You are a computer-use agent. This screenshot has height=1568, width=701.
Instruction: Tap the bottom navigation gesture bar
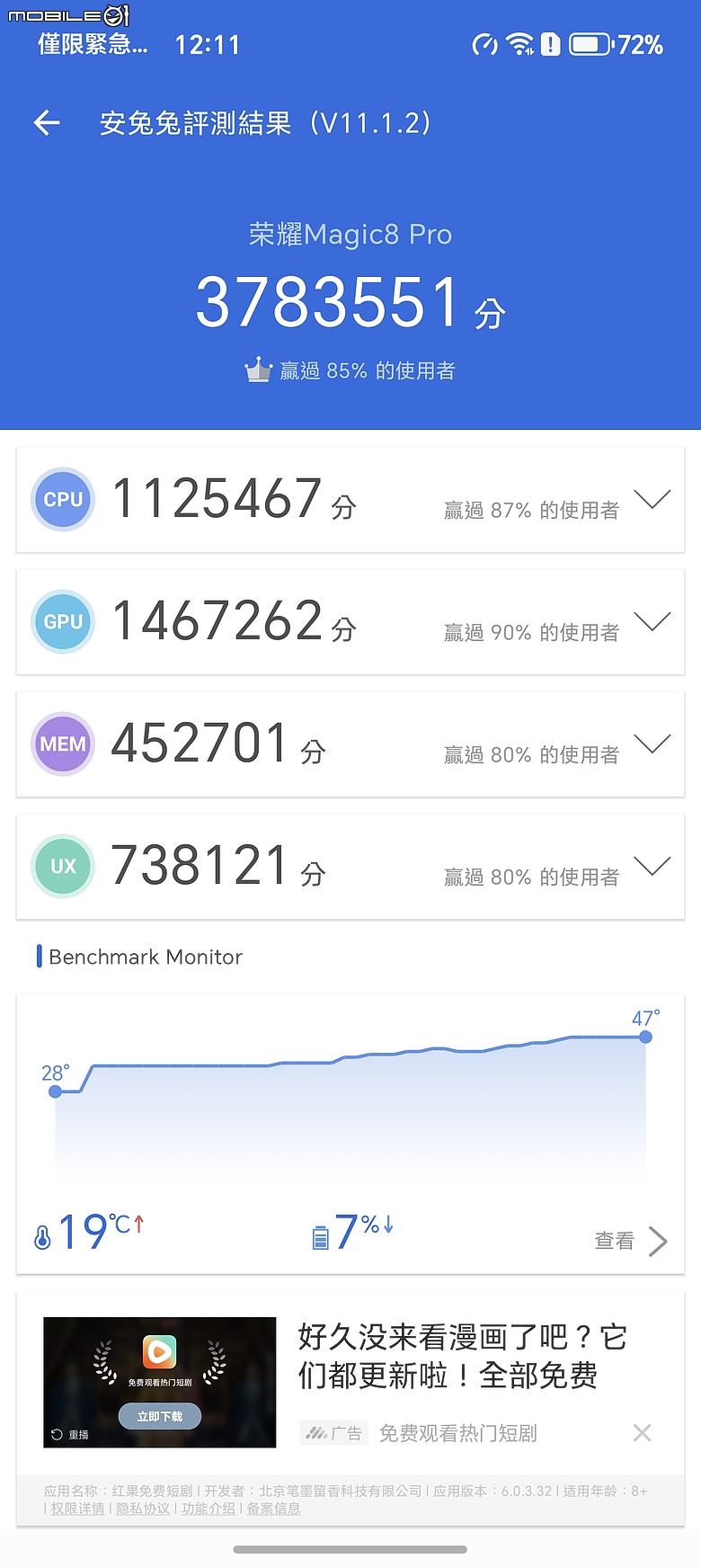coord(350,1549)
